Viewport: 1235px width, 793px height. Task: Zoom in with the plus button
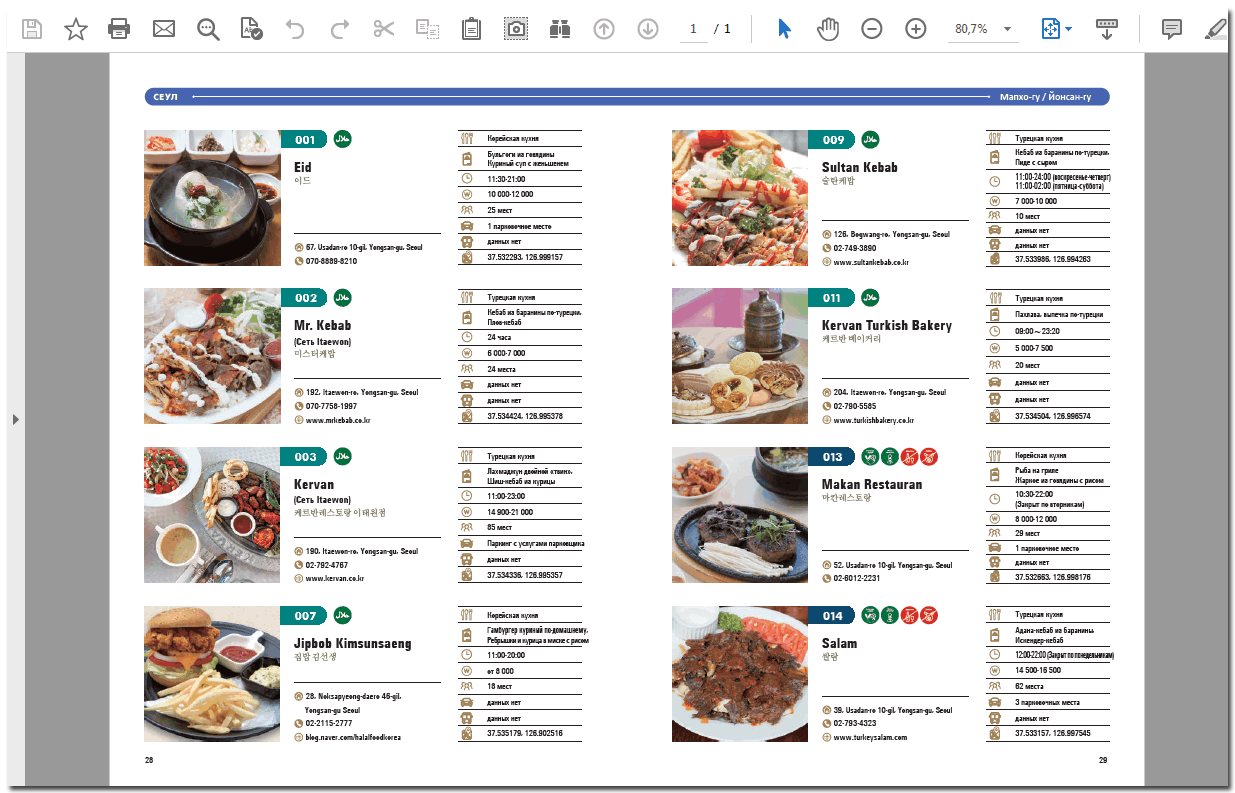pos(915,29)
